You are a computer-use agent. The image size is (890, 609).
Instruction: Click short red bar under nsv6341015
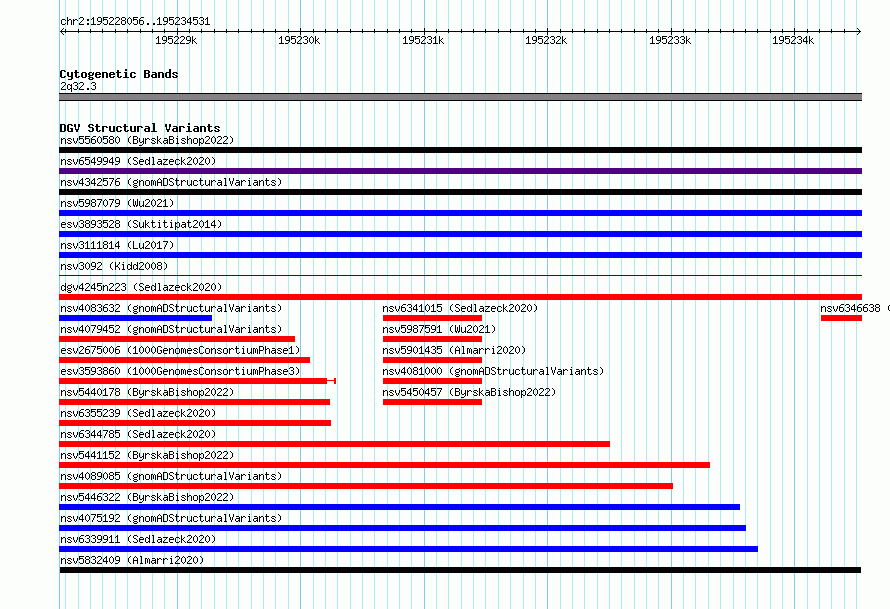click(x=433, y=318)
